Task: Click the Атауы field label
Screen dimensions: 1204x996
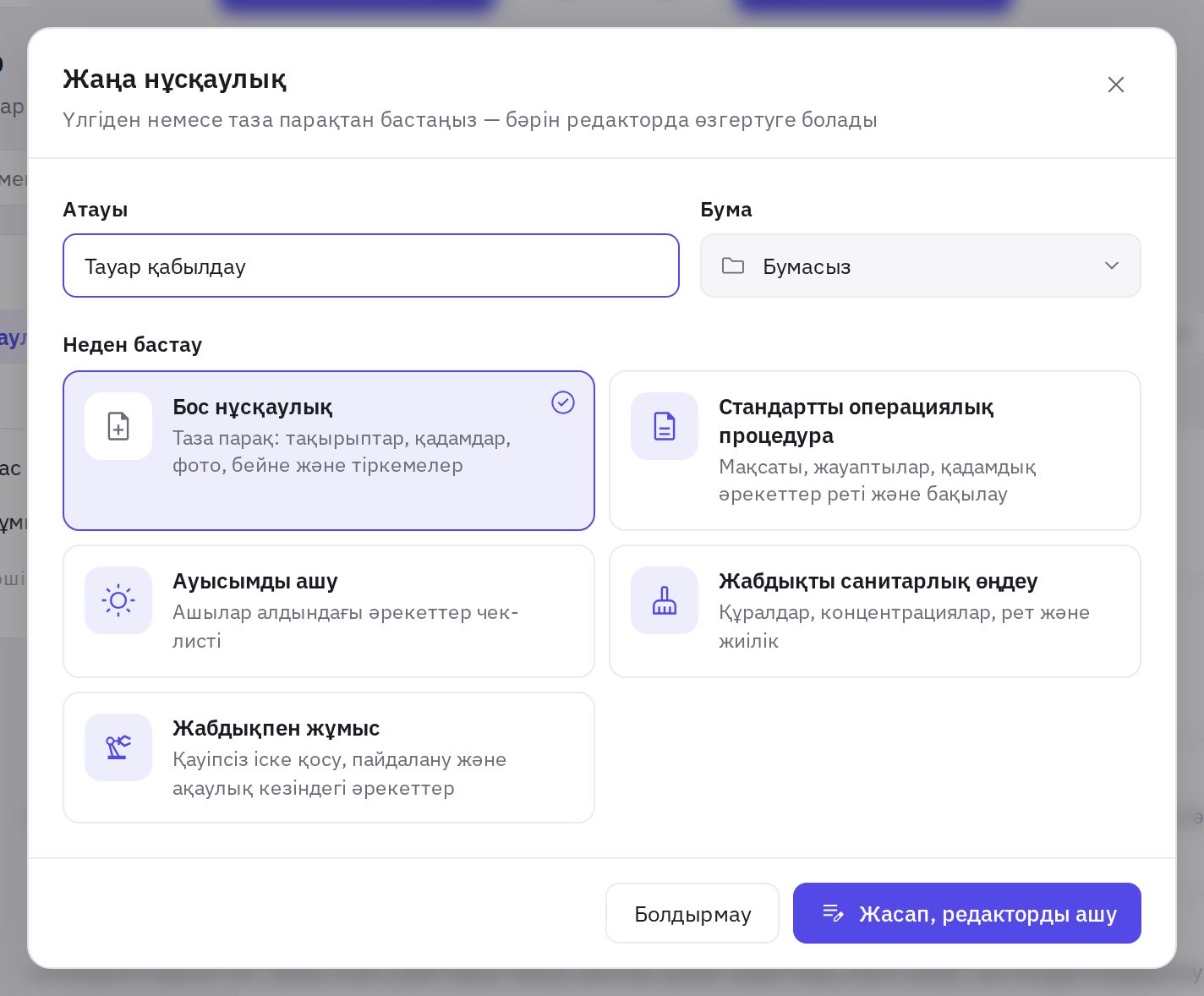Action: (96, 210)
